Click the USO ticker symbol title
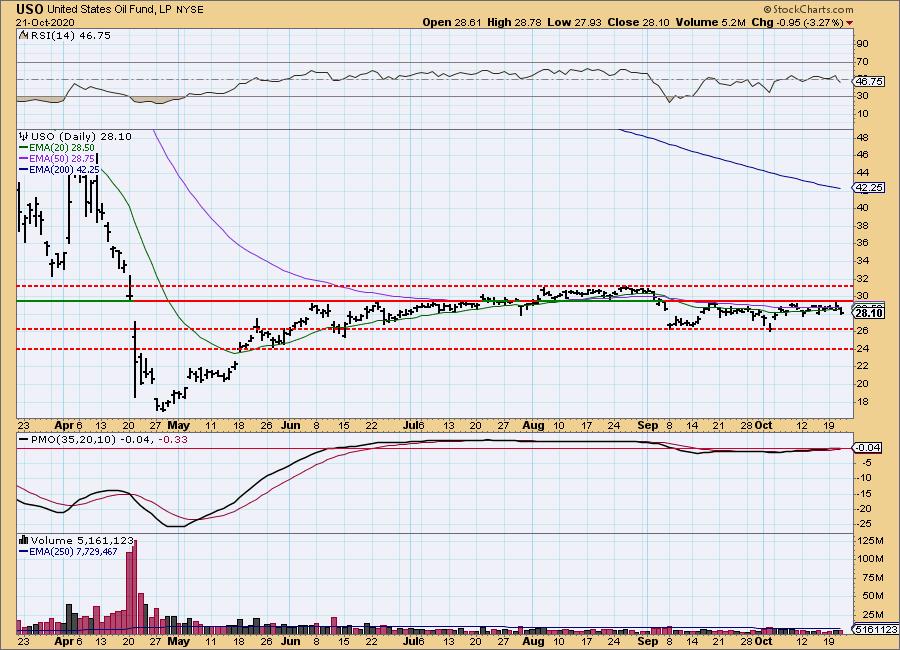The height and width of the screenshot is (650, 900). pyautogui.click(x=30, y=9)
